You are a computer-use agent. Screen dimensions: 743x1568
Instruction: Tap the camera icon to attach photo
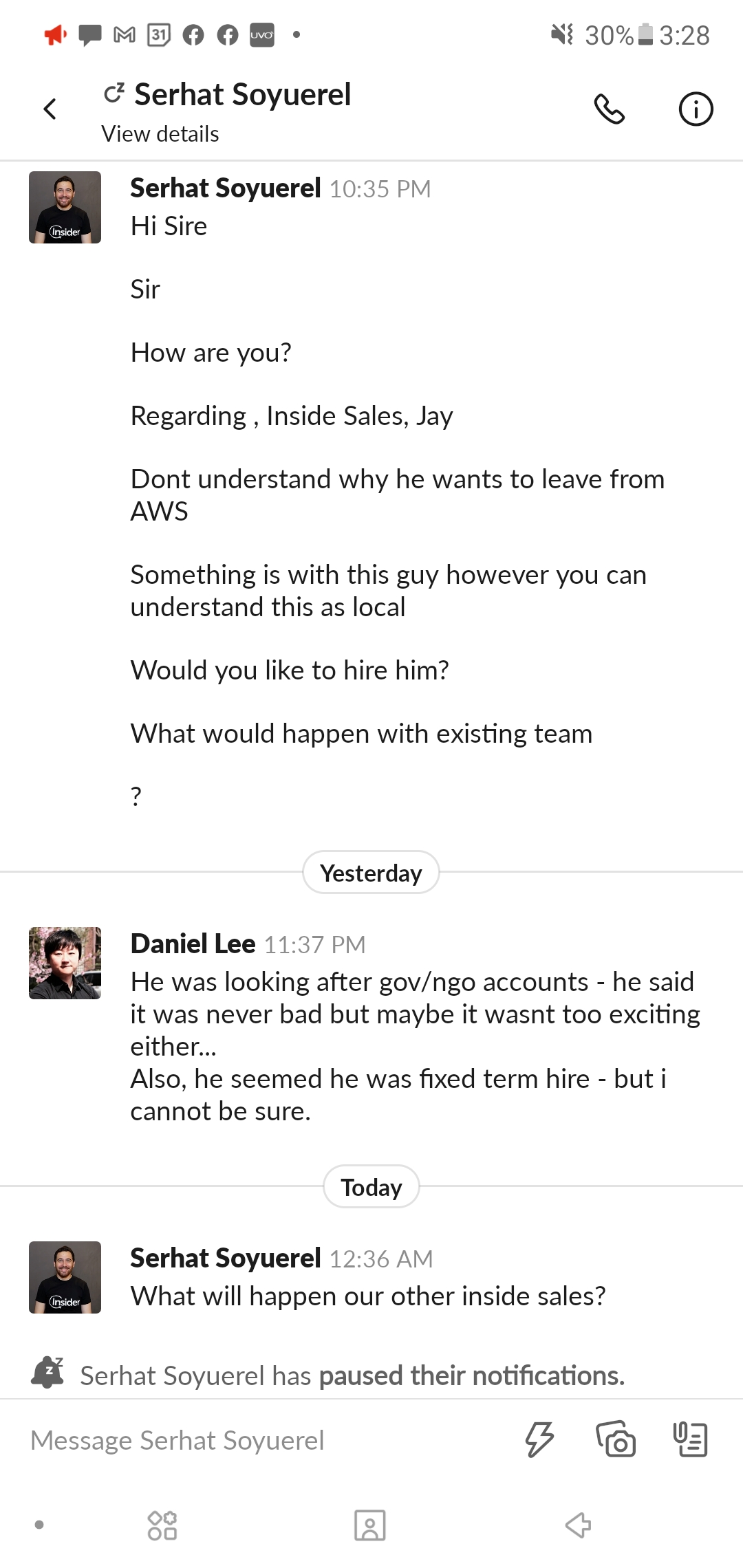pos(616,1439)
